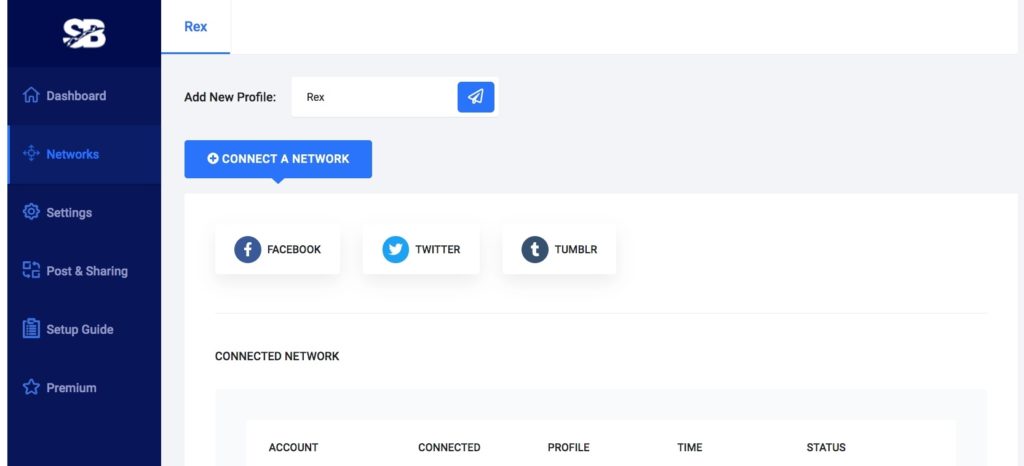
Task: Connect a Tumblr account
Action: coord(559,249)
